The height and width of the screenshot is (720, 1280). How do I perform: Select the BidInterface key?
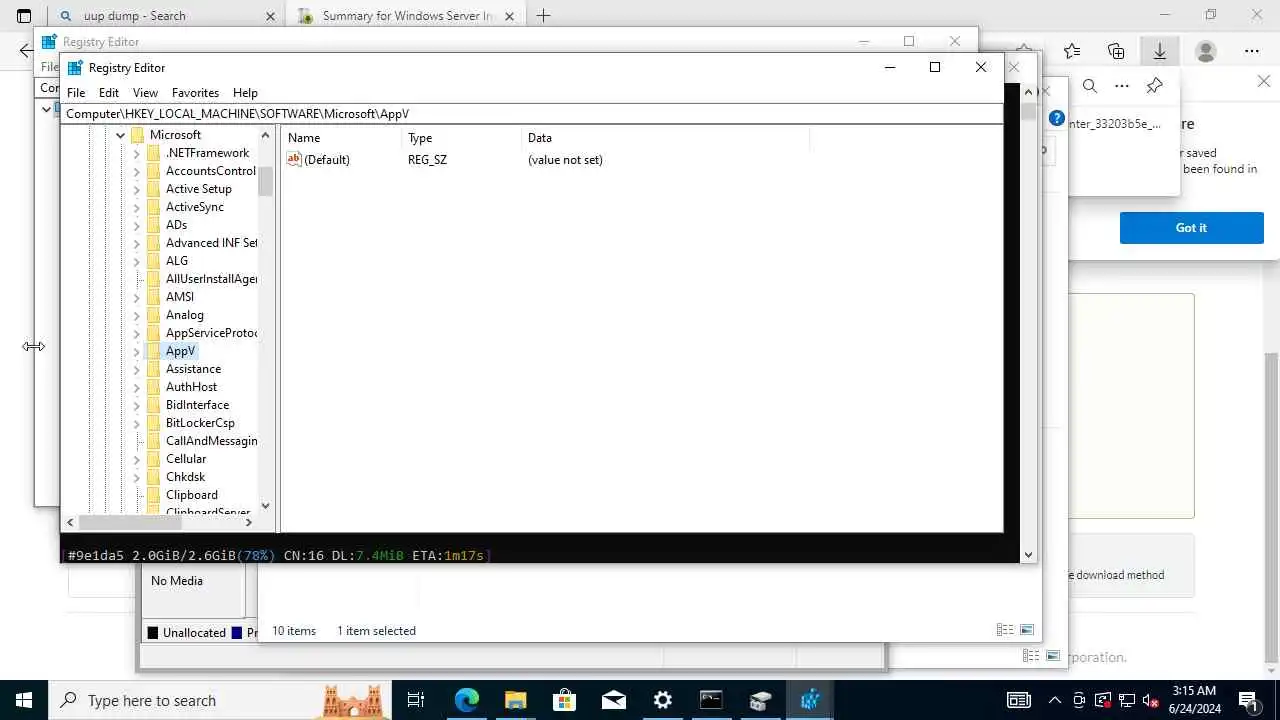pyautogui.click(x=197, y=405)
